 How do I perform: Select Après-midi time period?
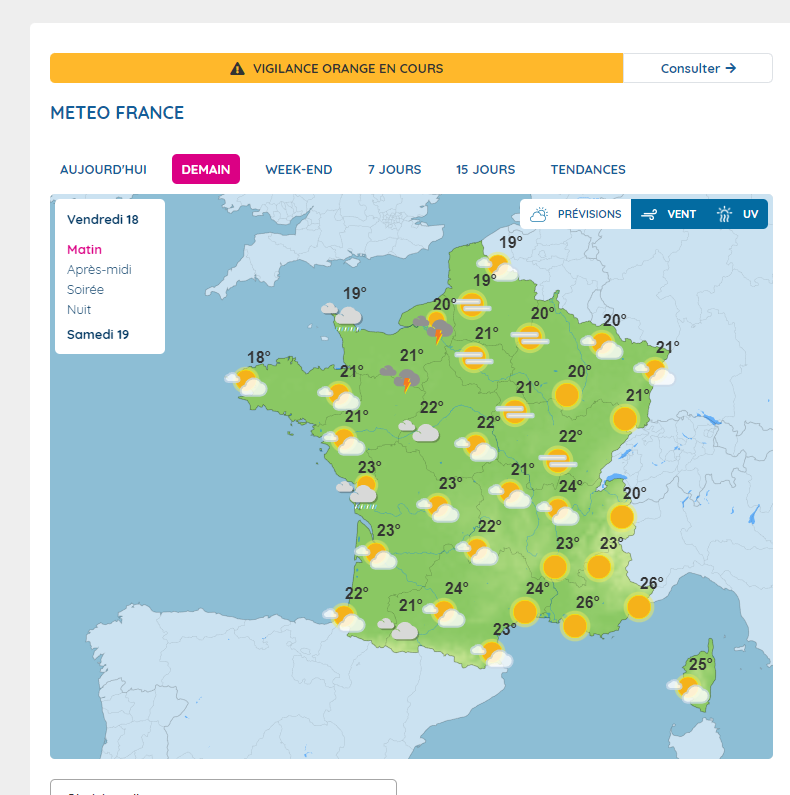click(99, 270)
